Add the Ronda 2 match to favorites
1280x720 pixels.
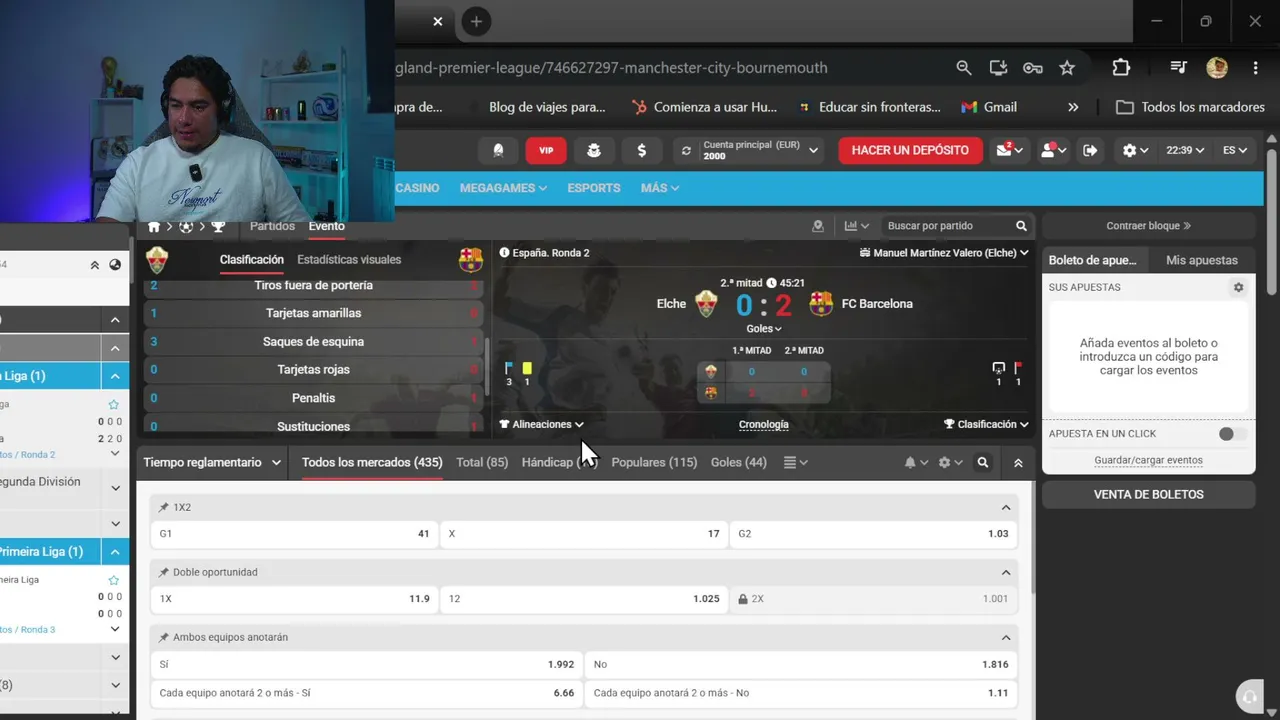point(113,405)
